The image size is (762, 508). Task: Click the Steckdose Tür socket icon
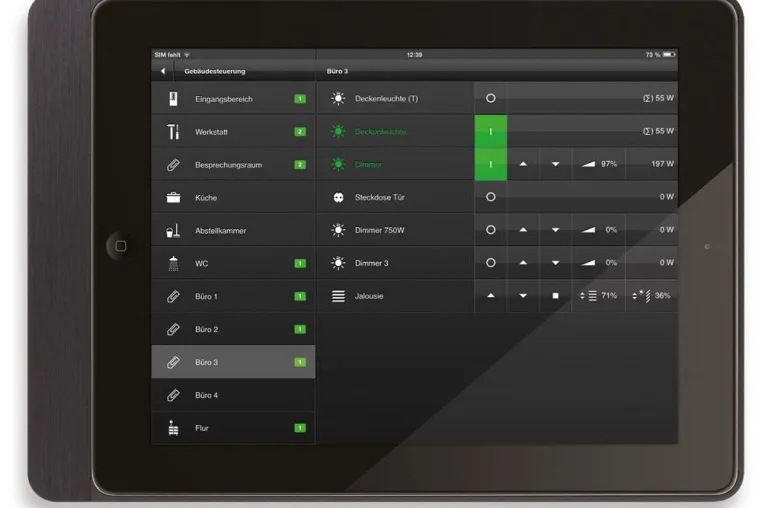coord(338,197)
